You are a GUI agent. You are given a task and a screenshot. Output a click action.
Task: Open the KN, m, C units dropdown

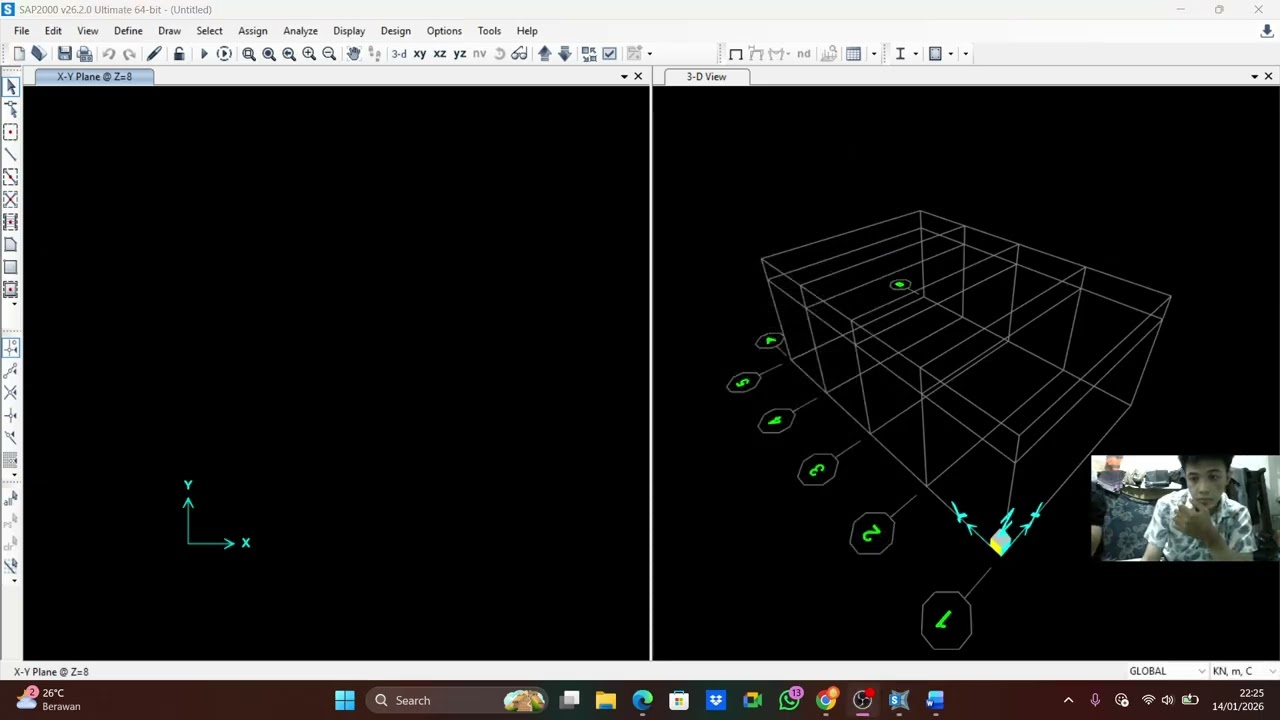(1243, 671)
